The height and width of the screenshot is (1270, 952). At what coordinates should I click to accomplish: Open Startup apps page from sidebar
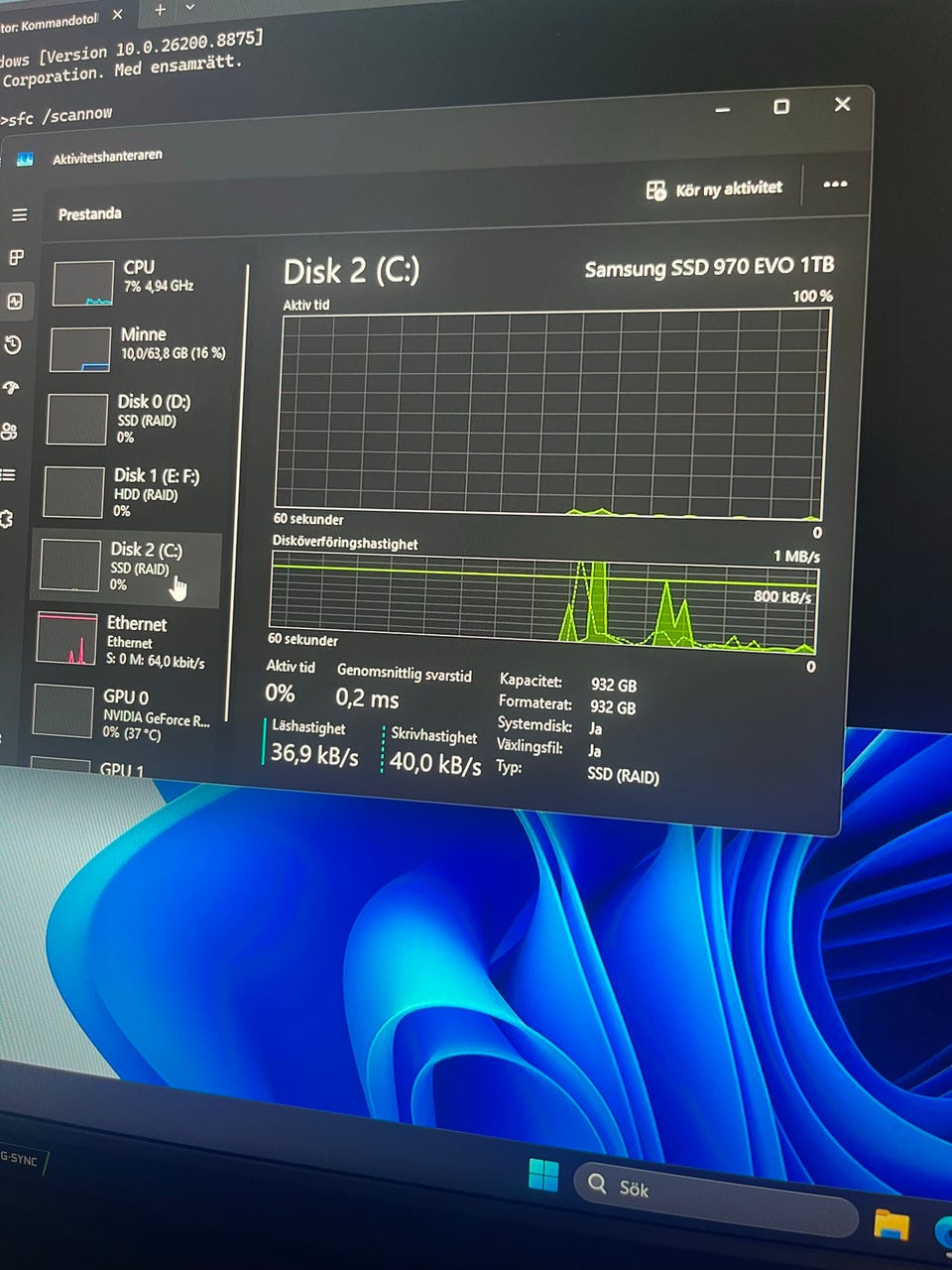point(11,388)
